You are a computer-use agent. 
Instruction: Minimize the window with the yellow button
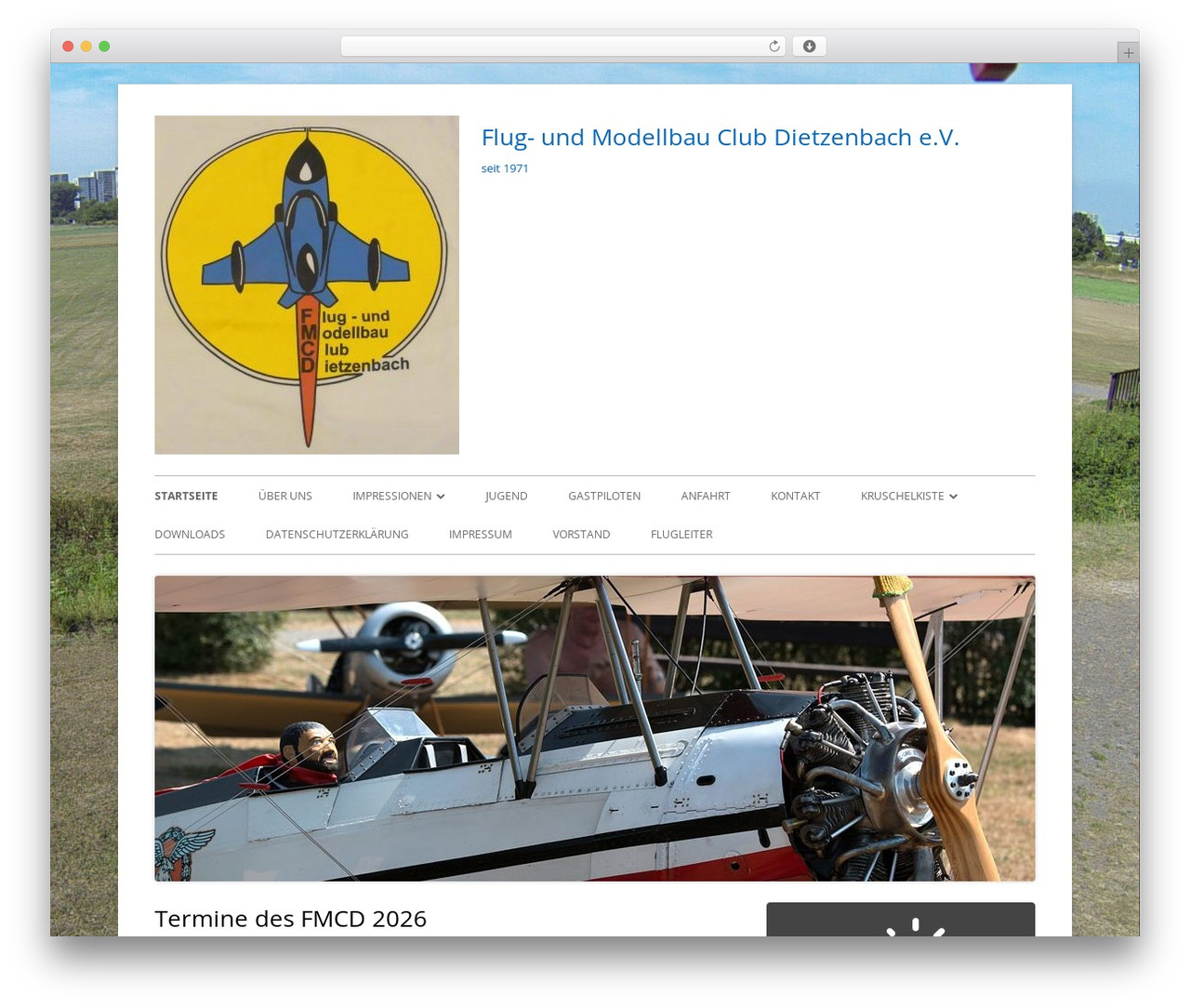pyautogui.click(x=86, y=46)
